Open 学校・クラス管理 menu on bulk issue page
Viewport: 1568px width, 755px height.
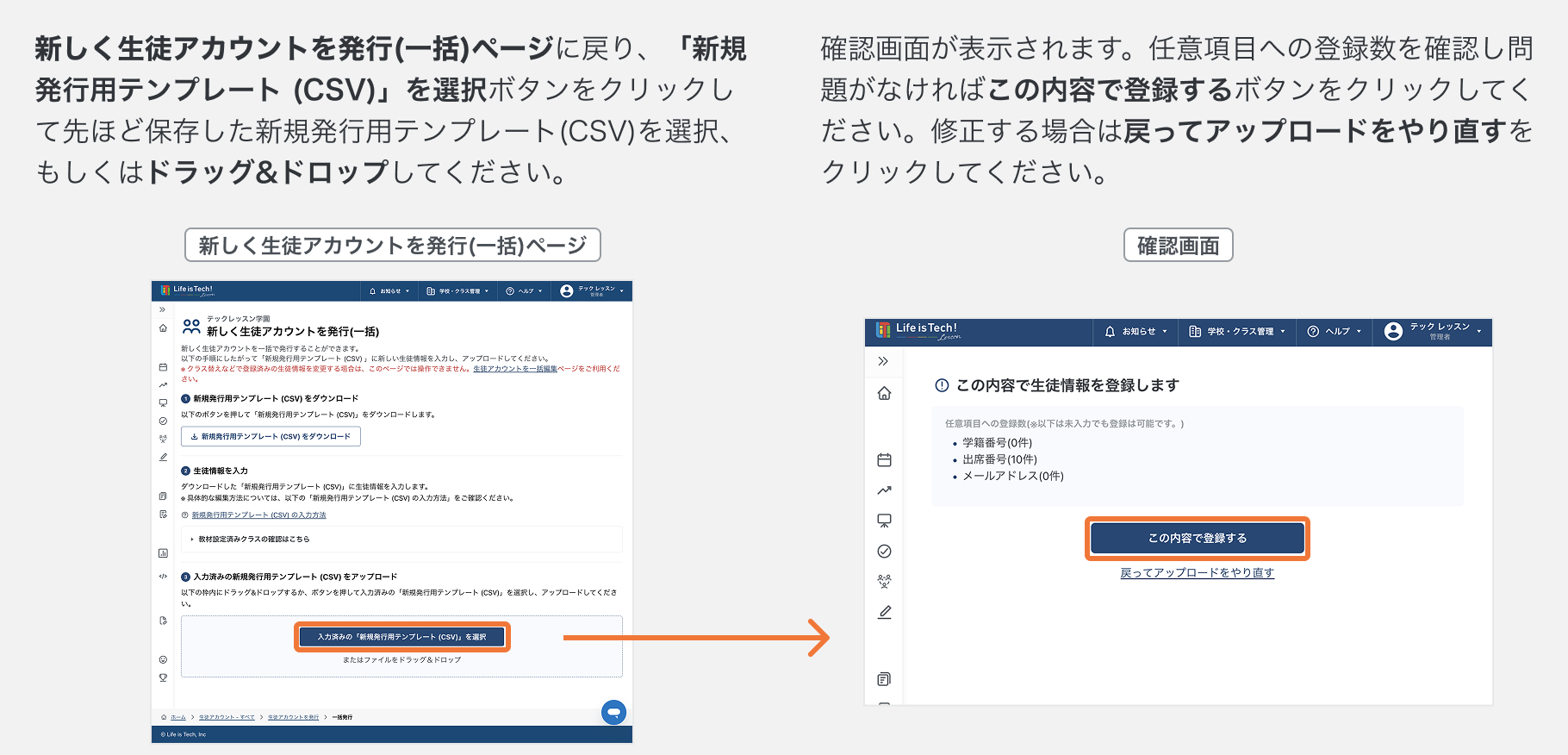coord(458,291)
